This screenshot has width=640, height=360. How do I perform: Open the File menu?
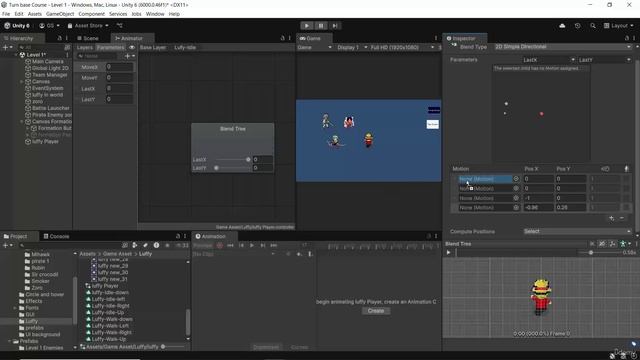tap(6, 14)
